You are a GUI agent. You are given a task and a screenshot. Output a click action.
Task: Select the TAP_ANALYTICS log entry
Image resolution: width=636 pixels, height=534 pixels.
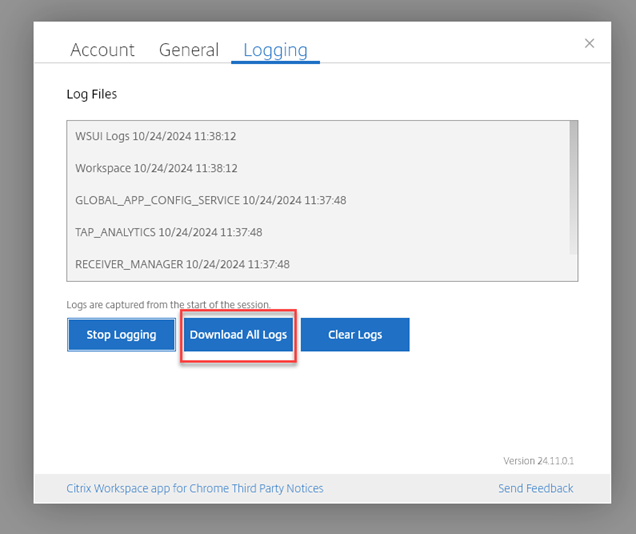point(168,232)
